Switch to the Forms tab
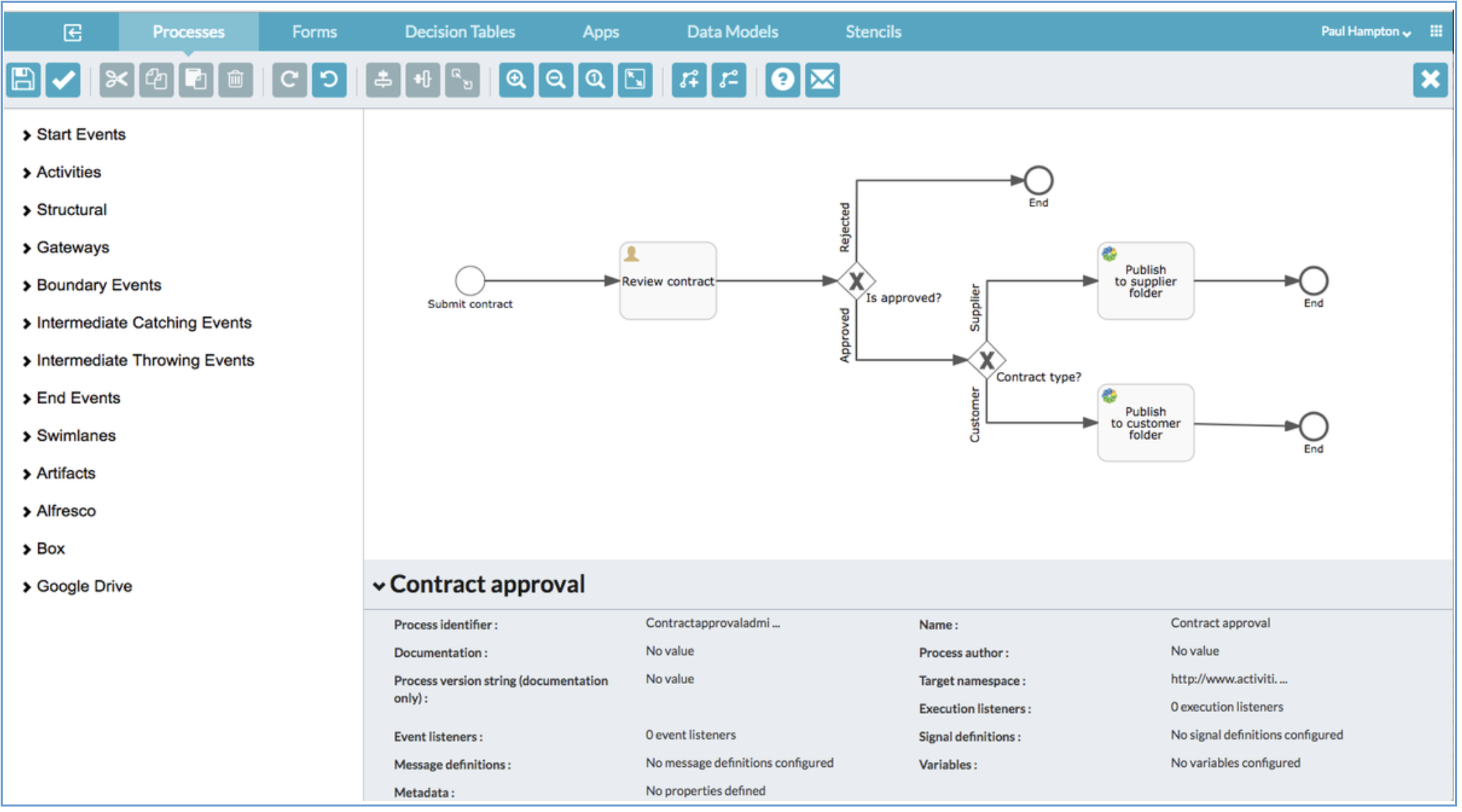 (x=315, y=32)
